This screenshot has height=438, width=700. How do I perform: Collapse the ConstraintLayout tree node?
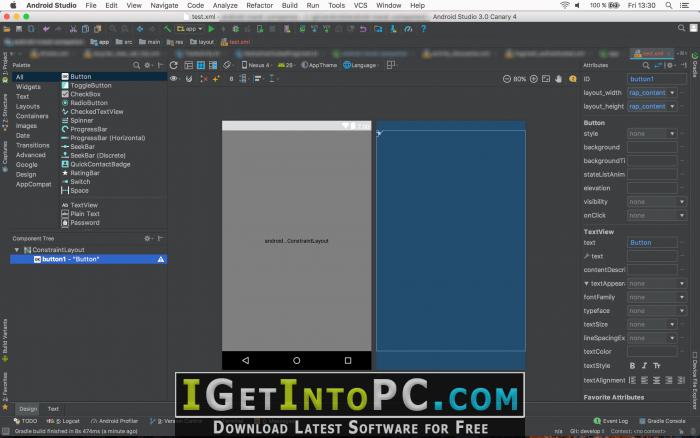coord(17,250)
